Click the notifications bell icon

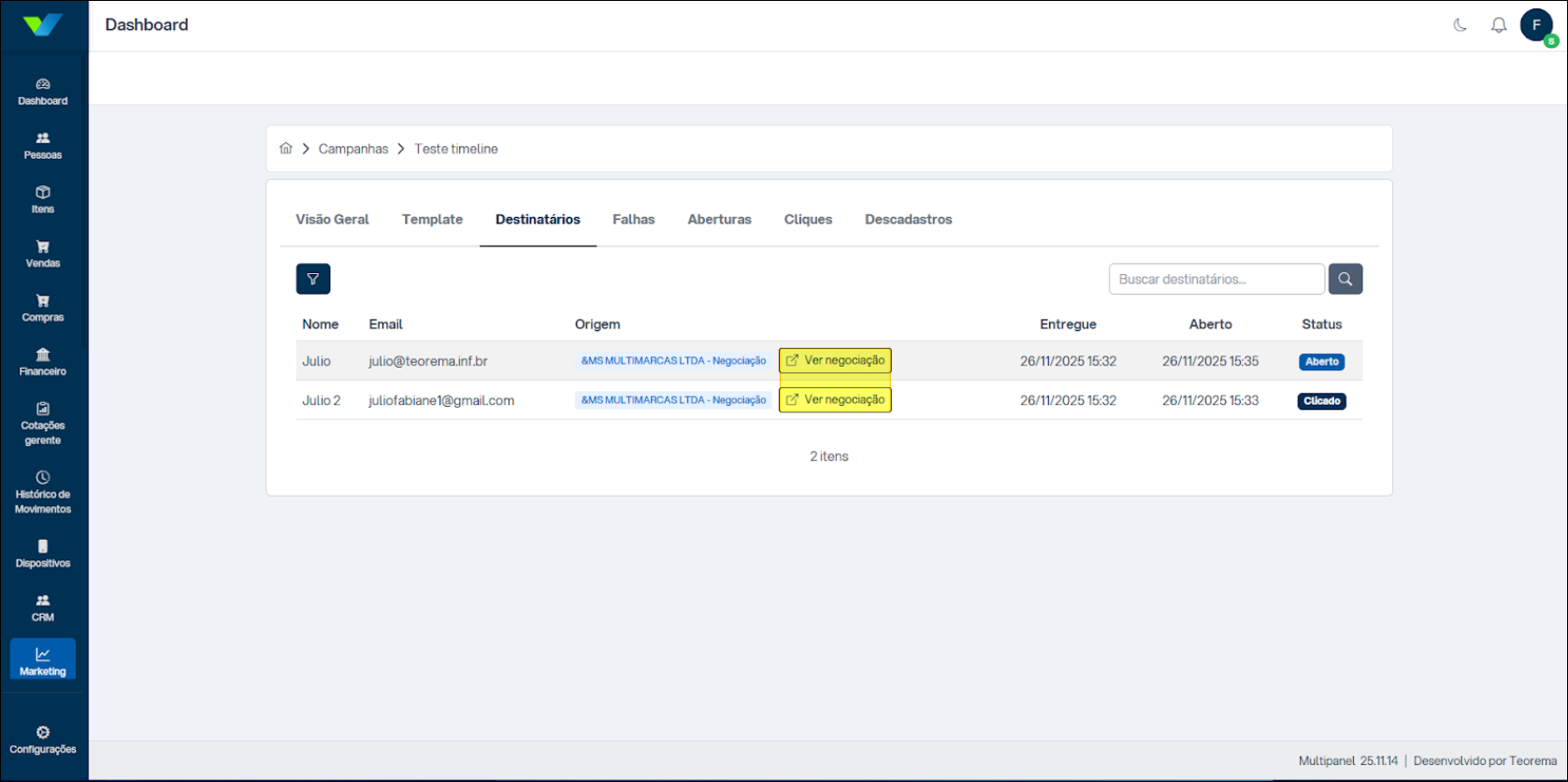(1499, 25)
